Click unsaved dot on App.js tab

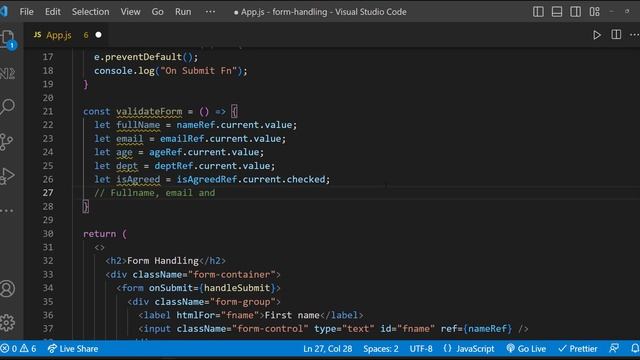98,35
